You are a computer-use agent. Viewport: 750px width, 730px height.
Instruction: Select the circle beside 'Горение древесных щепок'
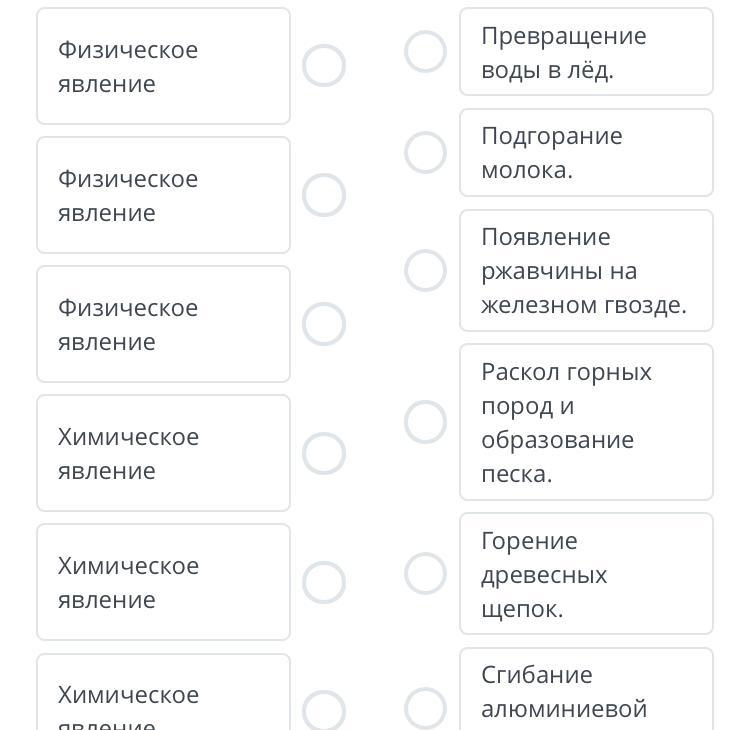[425, 574]
